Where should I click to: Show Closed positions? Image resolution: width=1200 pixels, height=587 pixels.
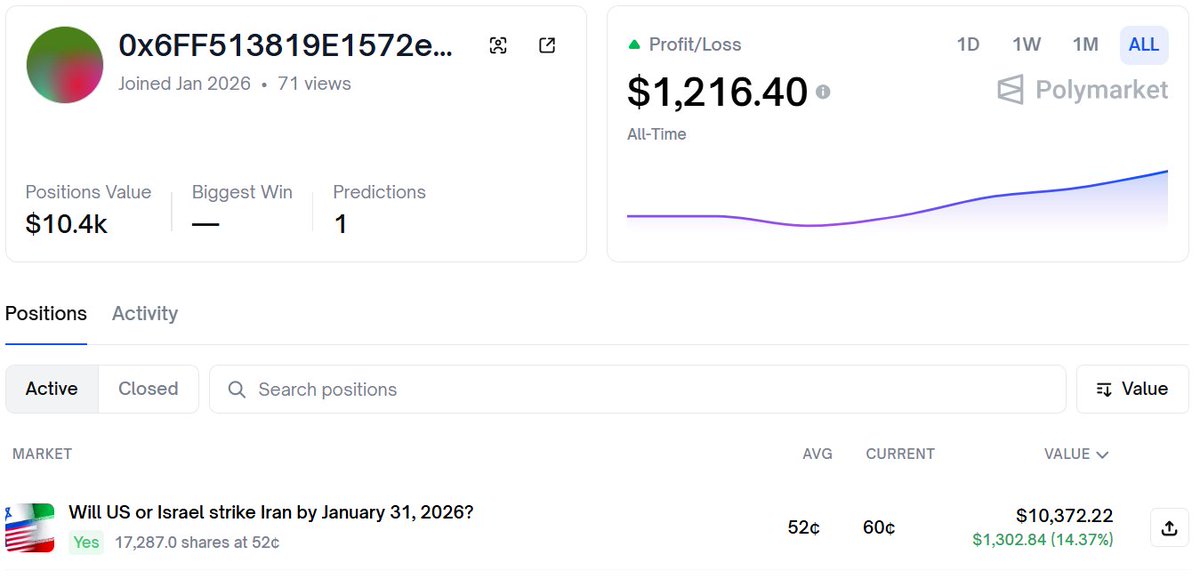point(148,389)
